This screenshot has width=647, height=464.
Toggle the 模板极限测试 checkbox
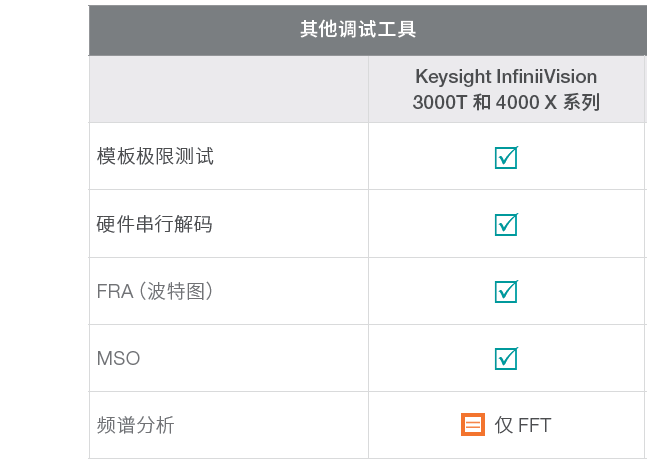506,157
